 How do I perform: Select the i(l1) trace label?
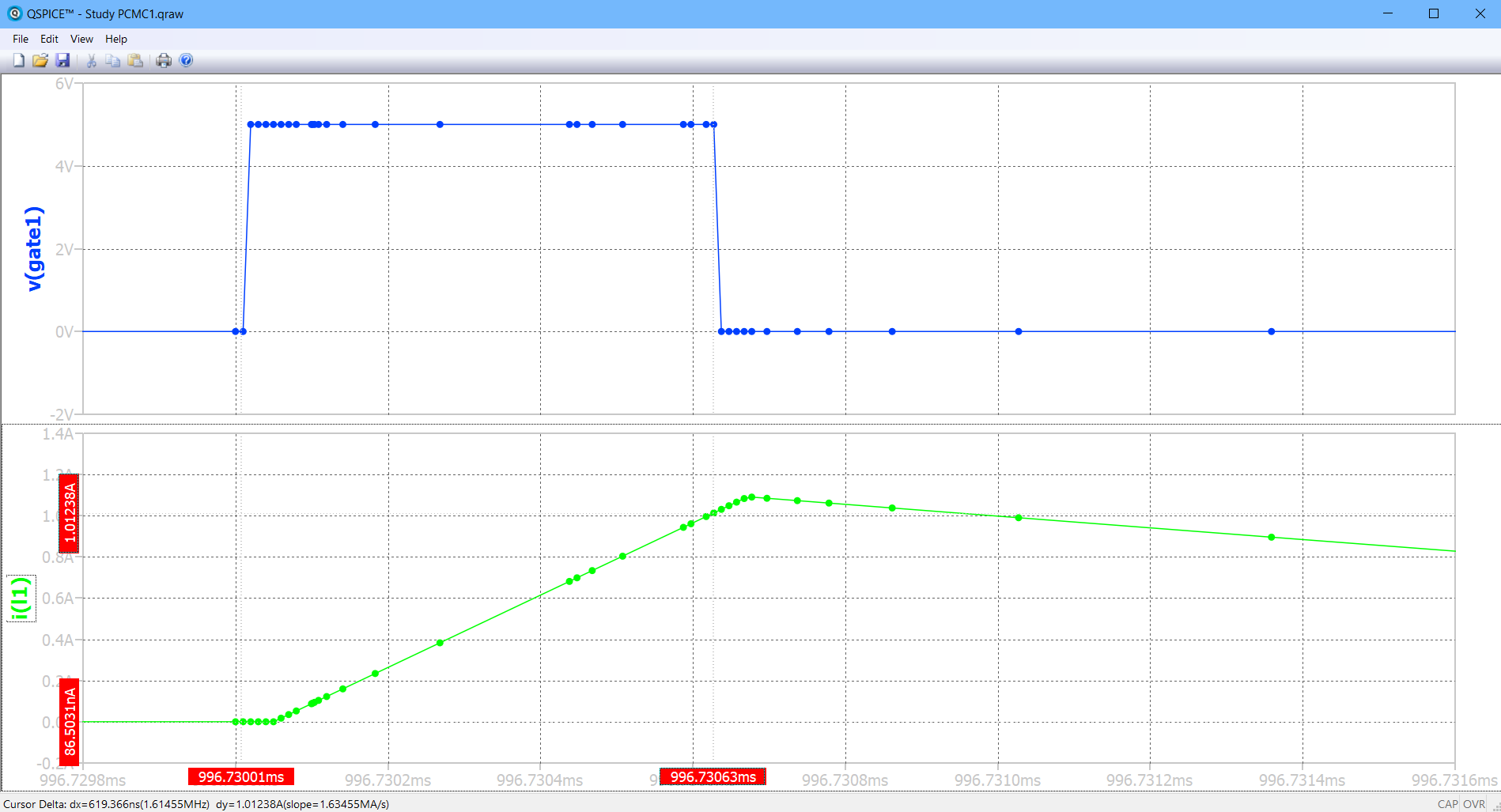(21, 599)
